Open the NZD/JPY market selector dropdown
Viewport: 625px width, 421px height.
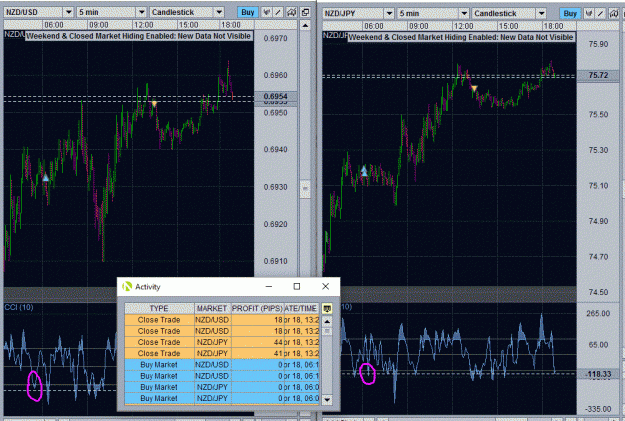[358, 14]
